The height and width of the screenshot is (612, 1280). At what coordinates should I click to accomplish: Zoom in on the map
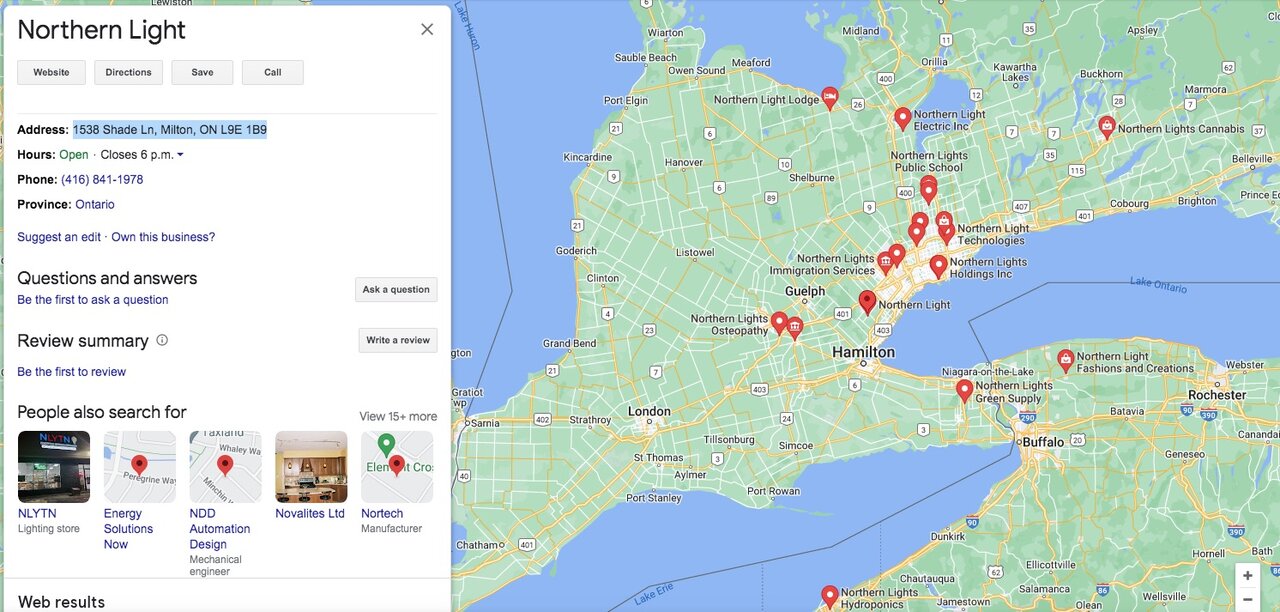[x=1247, y=576]
